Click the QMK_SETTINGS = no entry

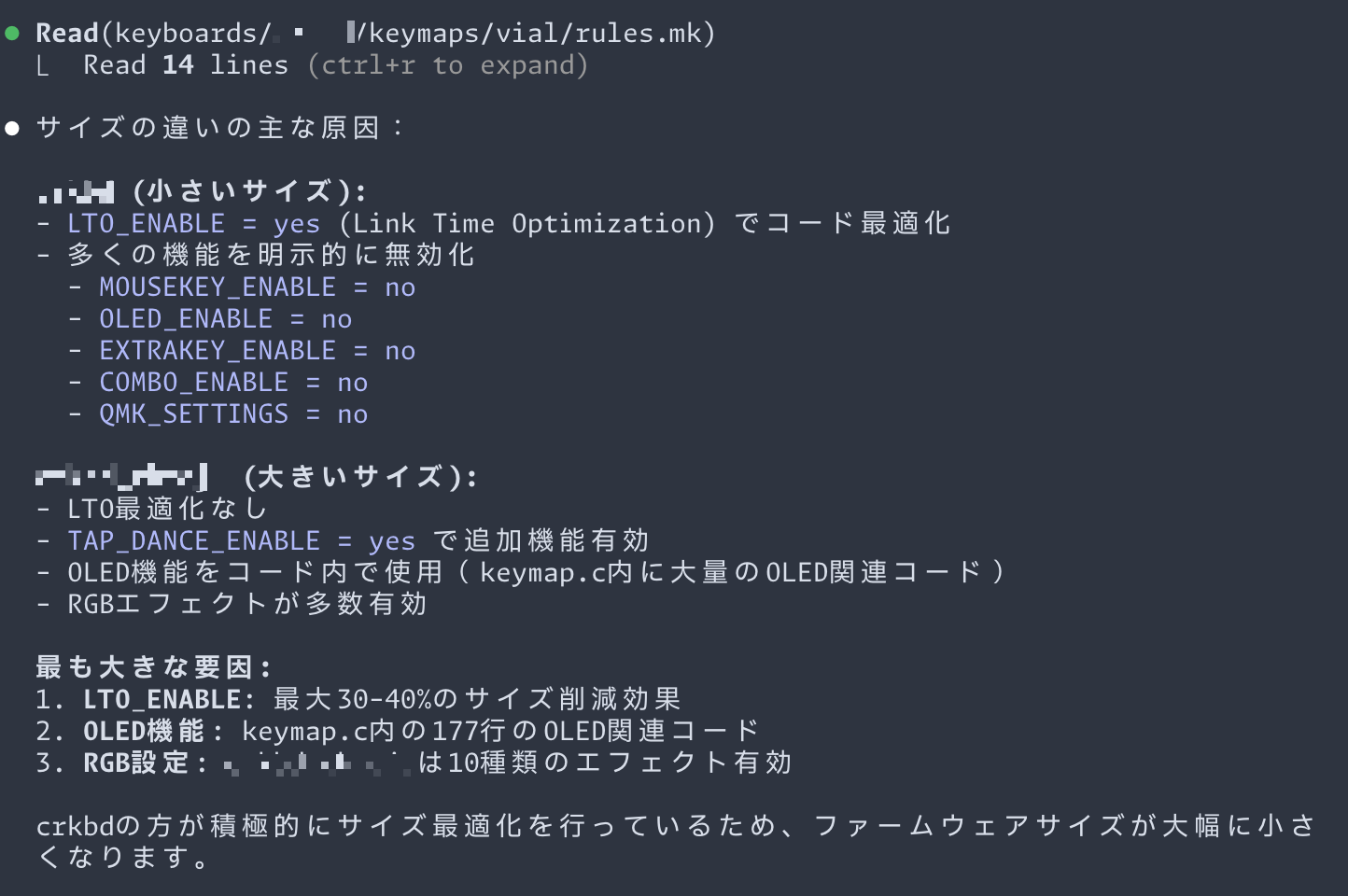233,414
